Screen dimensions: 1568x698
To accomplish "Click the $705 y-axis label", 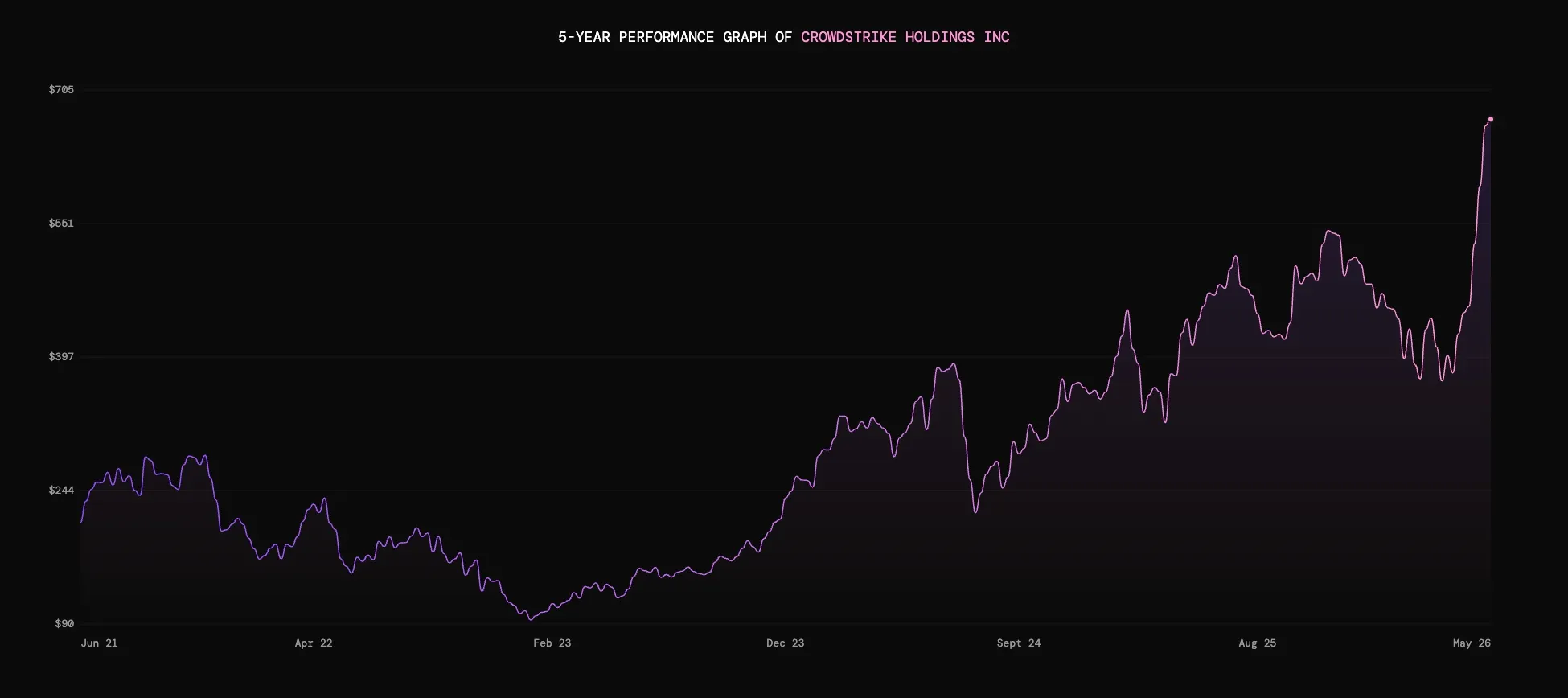I will 61,89.
